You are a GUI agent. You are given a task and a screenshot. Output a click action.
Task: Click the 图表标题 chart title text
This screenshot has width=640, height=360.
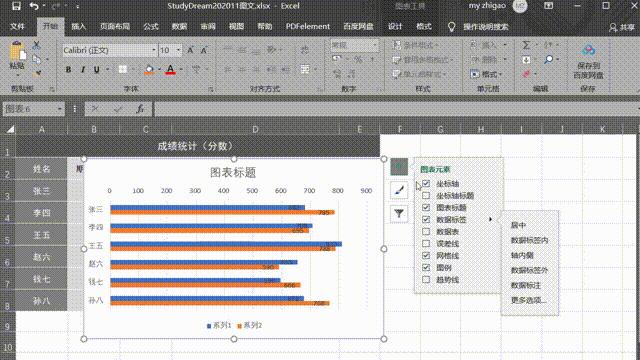tap(233, 173)
